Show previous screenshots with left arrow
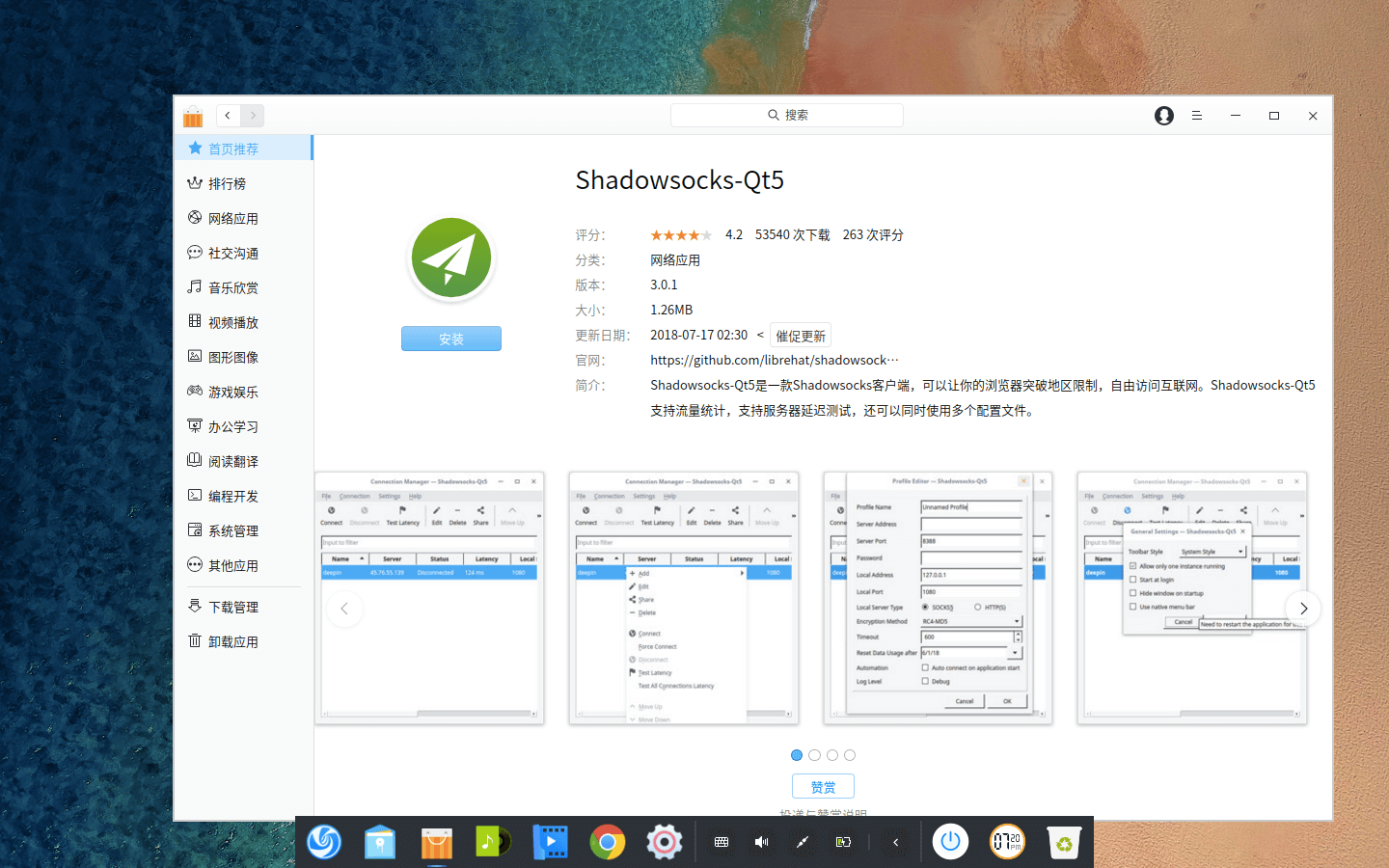1389x868 pixels. (344, 609)
